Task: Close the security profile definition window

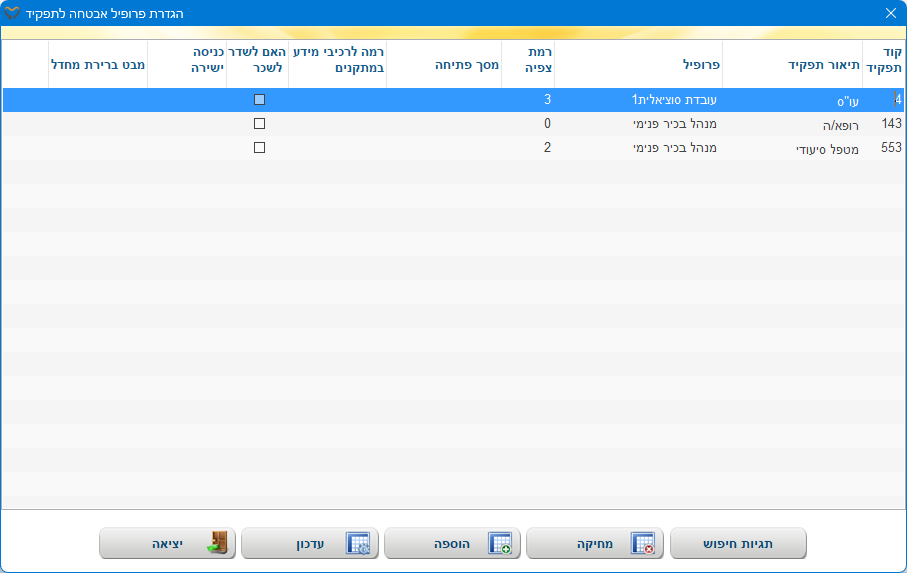Action: click(890, 13)
